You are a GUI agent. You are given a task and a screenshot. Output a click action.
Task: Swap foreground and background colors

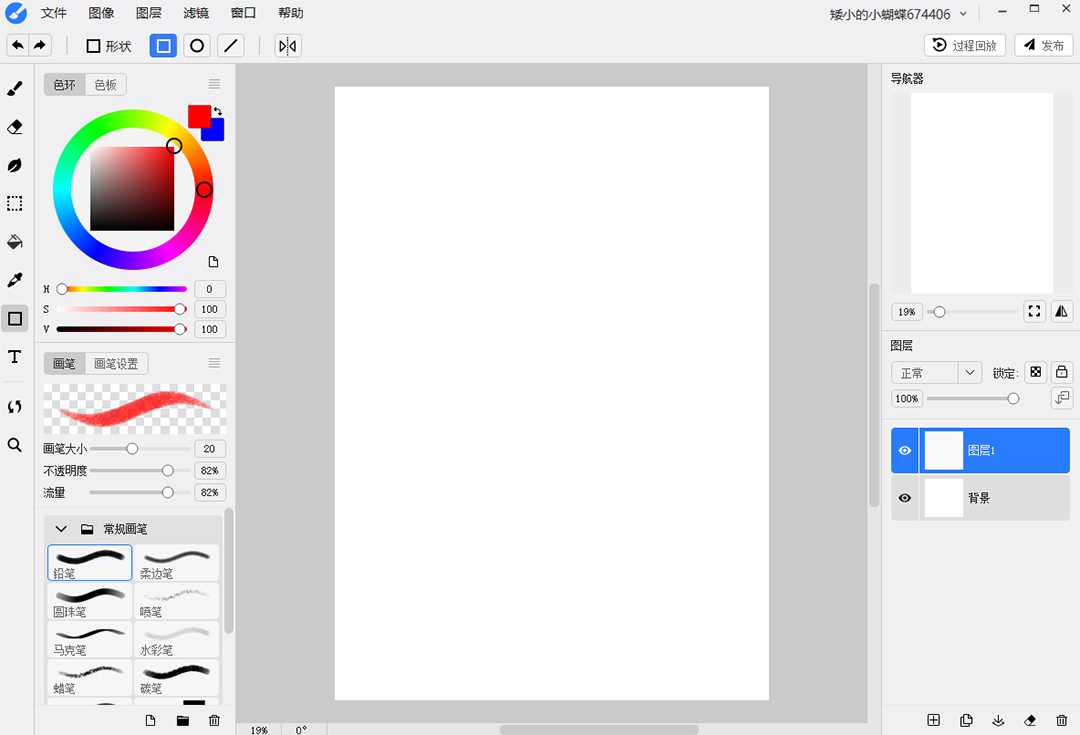[x=218, y=111]
